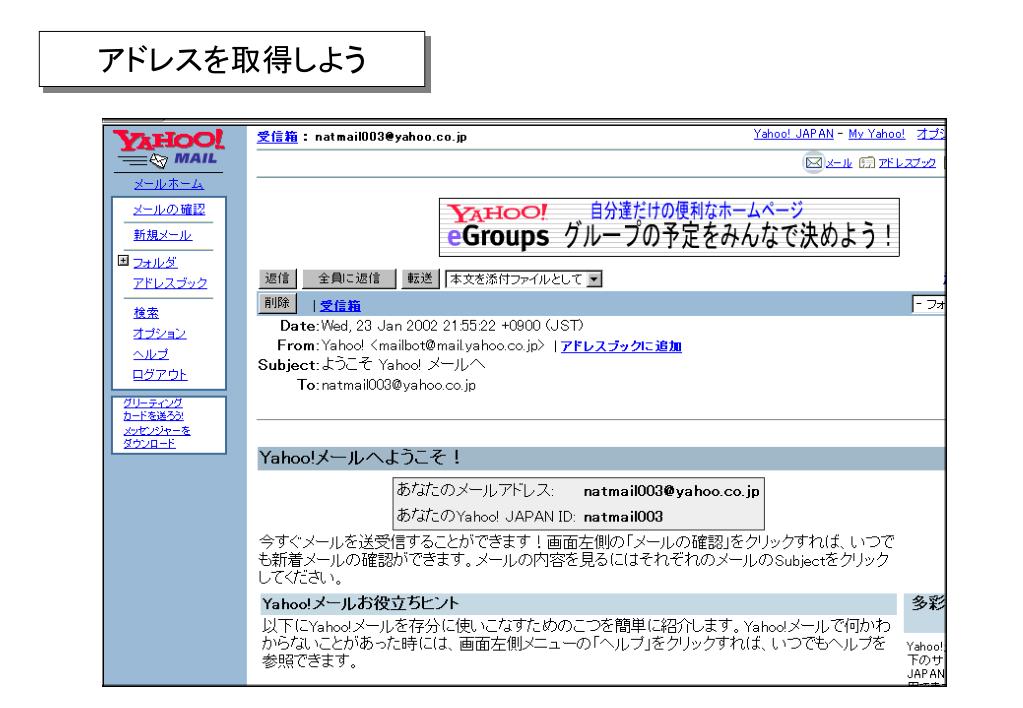Image resolution: width=1023 pixels, height=708 pixels.
Task: Open 受信箱 link next to 削除
Action: [340, 305]
